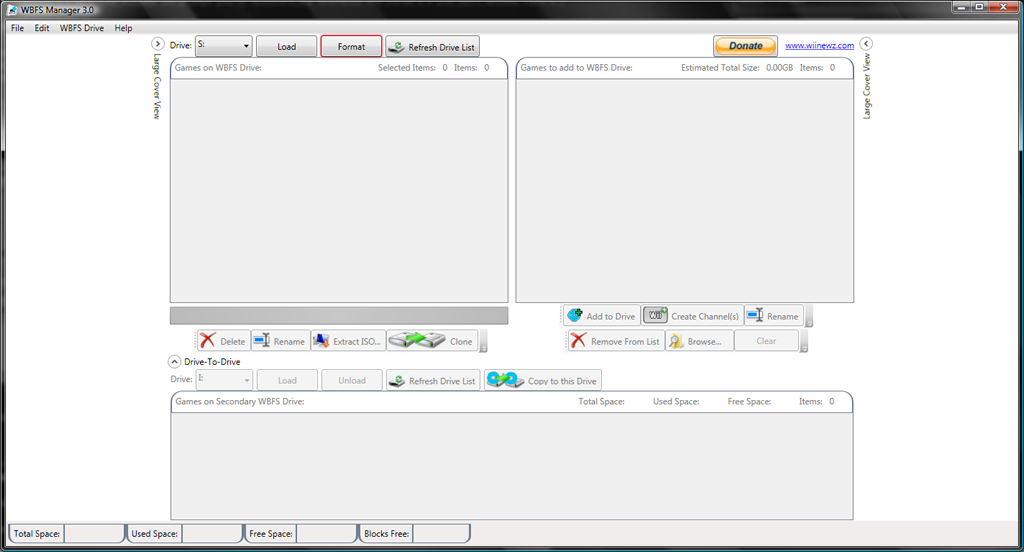Click the "Selected Items:" label

406,67
